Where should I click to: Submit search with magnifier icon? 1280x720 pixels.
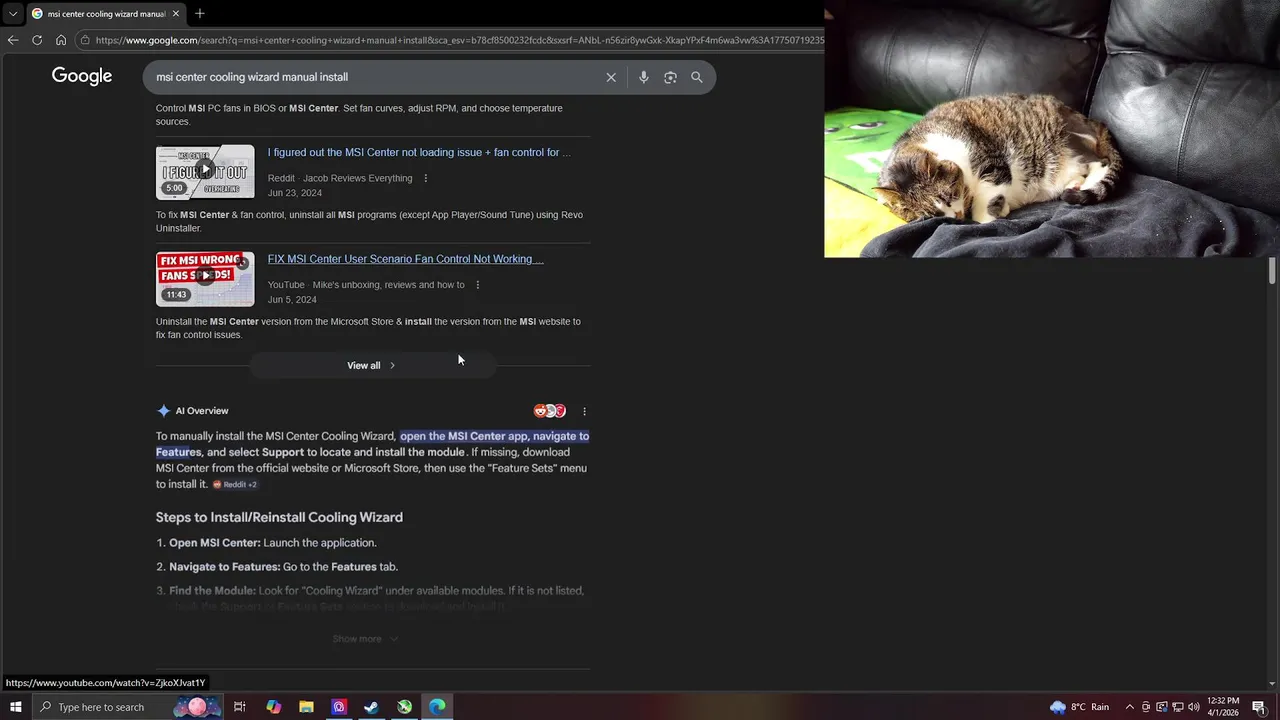697,77
